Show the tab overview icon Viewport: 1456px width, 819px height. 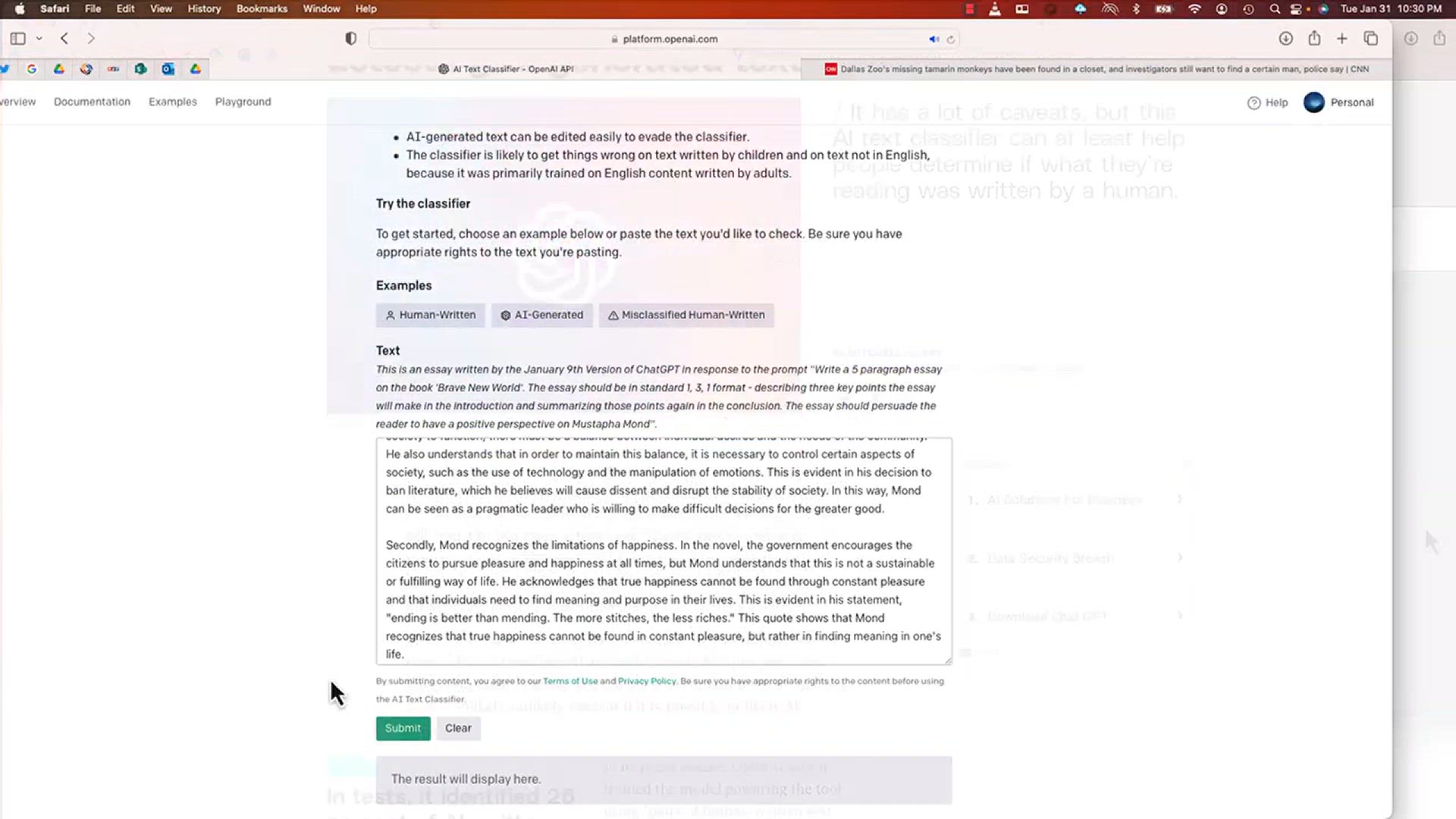click(1370, 39)
